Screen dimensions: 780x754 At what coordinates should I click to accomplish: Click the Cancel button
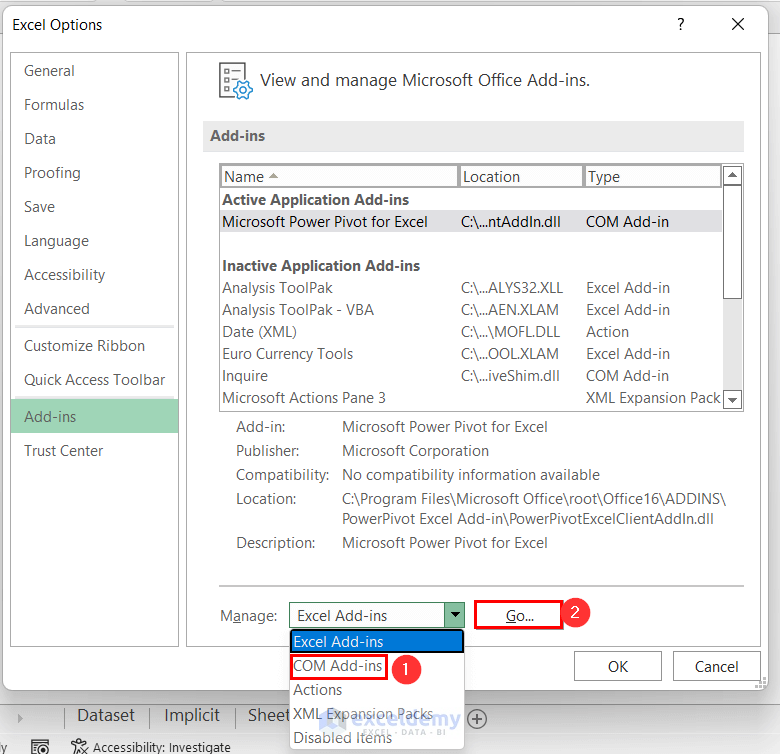click(716, 666)
